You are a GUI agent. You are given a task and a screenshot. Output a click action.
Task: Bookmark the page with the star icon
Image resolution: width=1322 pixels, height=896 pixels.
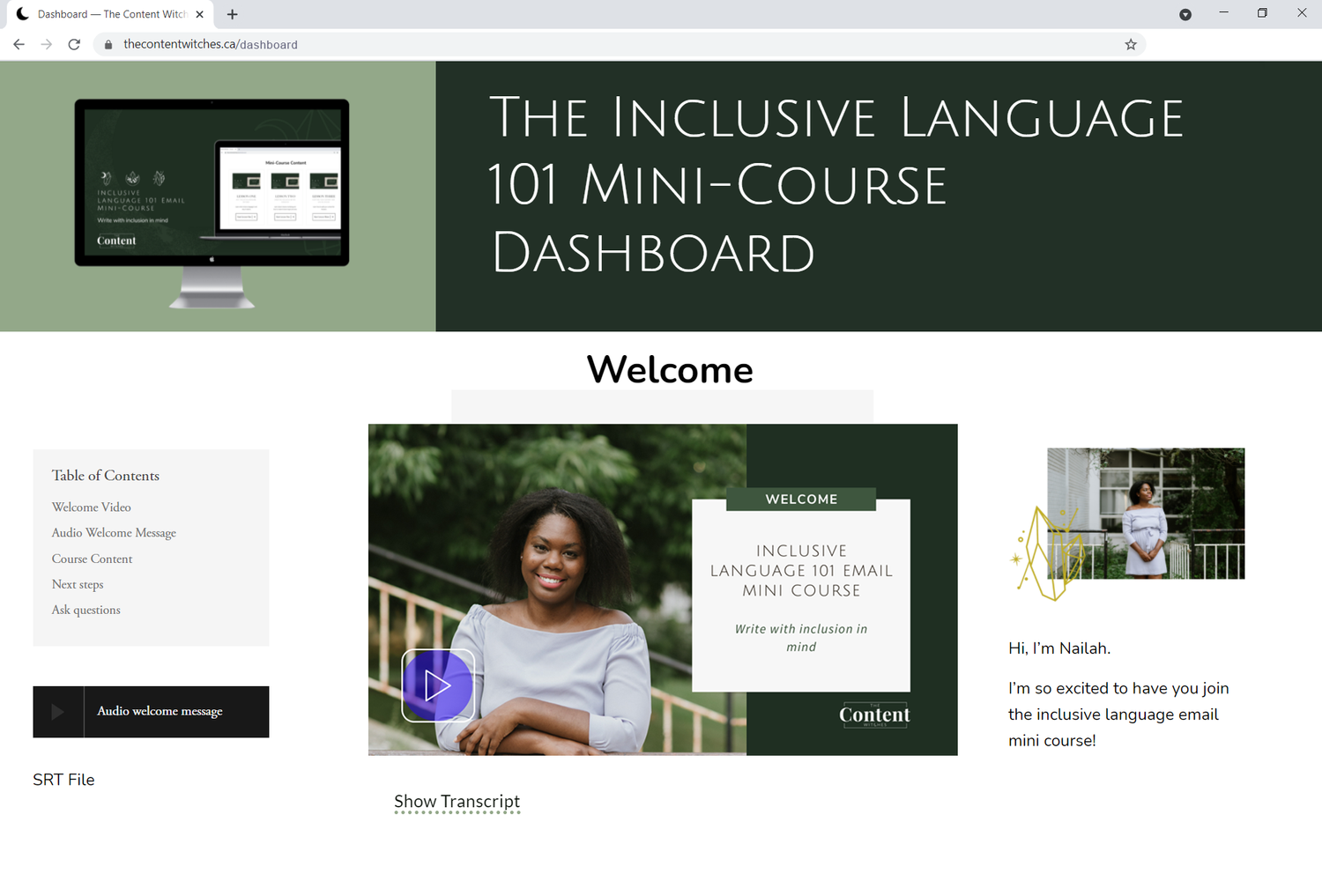click(1131, 44)
